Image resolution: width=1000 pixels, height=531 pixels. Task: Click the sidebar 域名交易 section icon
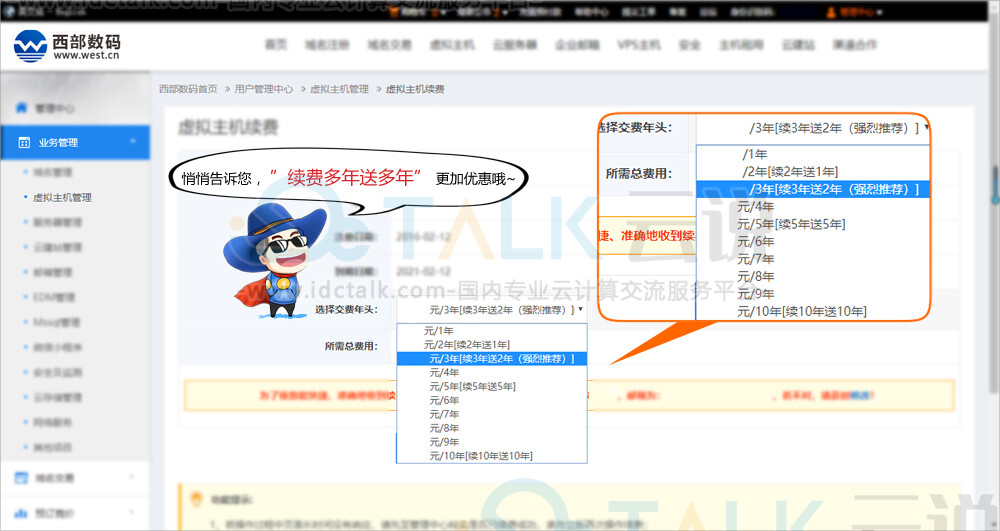click(x=21, y=477)
